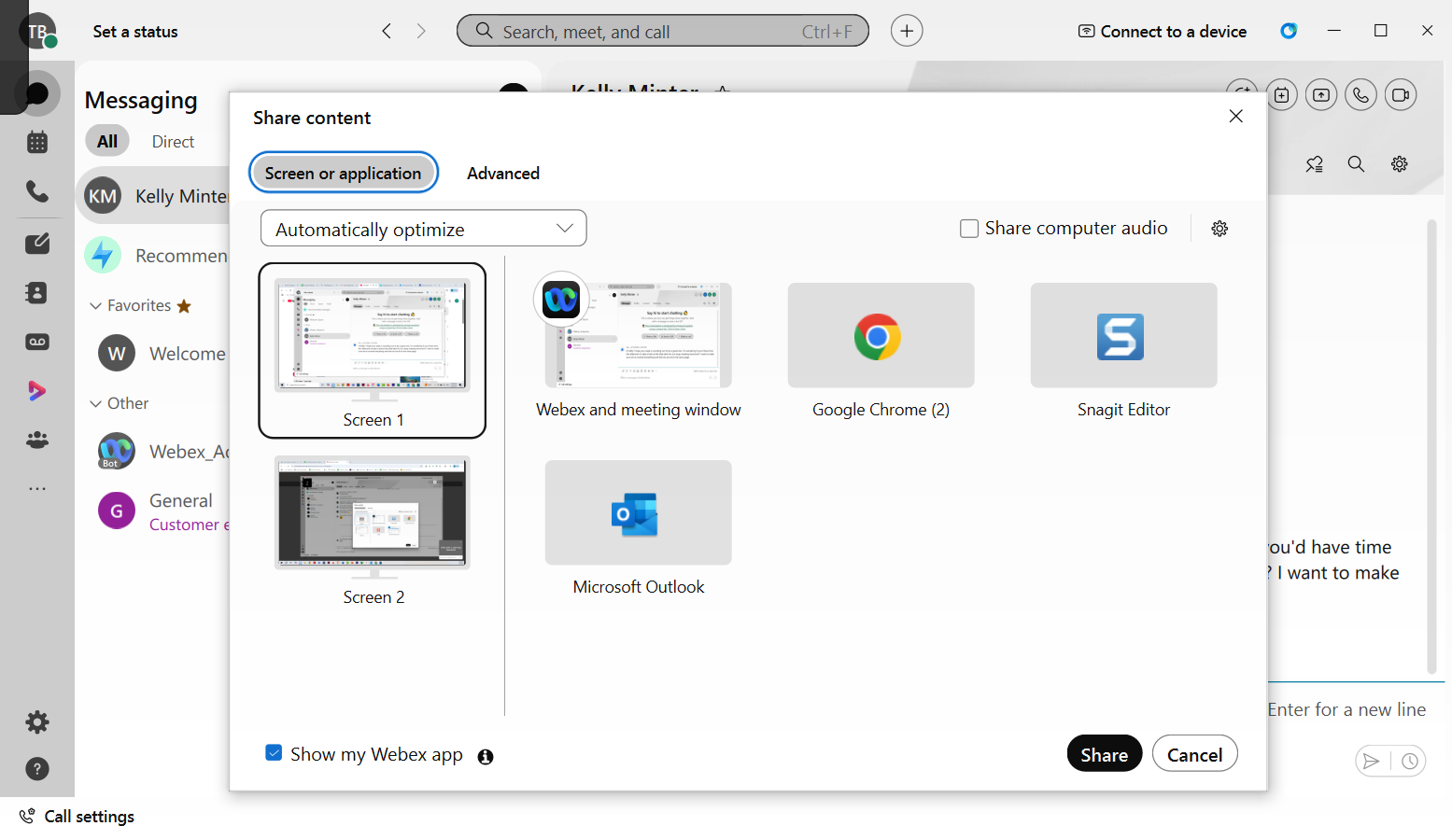
Task: Open the Vidcast arrow icon in sidebar
Action: click(x=37, y=390)
